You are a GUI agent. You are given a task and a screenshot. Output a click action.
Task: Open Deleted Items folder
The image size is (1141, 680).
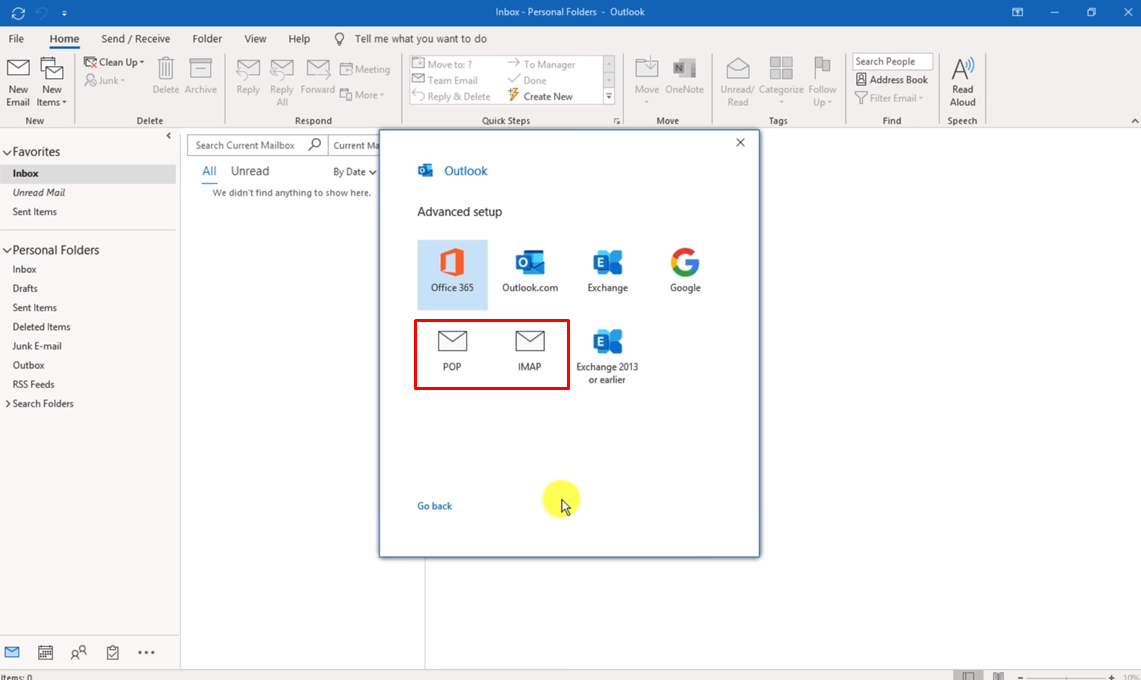click(x=41, y=327)
